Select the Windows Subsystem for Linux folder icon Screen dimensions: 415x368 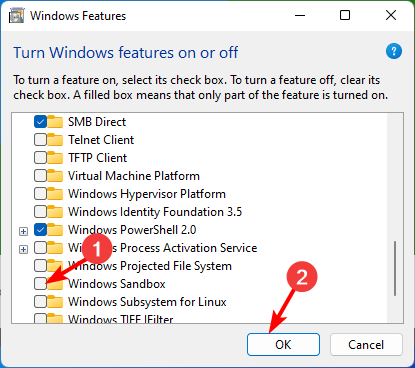[55, 302]
